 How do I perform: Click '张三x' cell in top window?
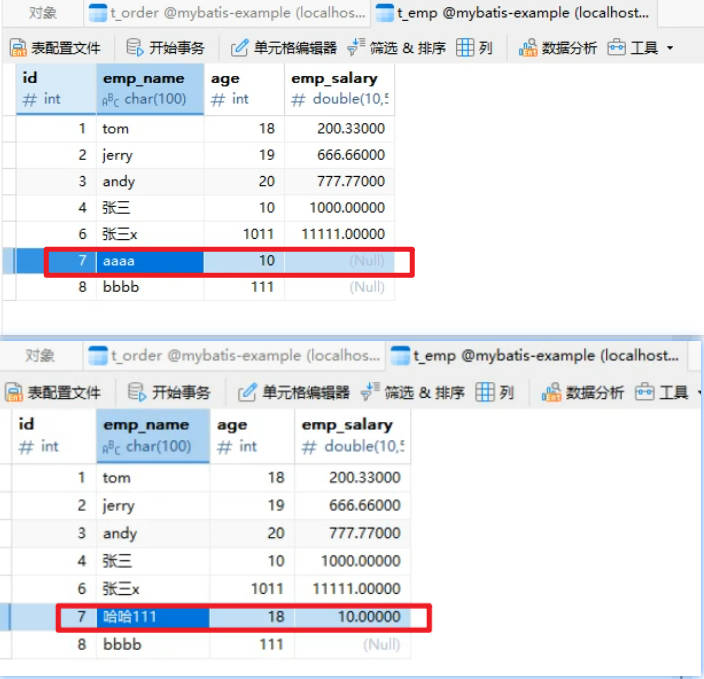pyautogui.click(x=150, y=234)
